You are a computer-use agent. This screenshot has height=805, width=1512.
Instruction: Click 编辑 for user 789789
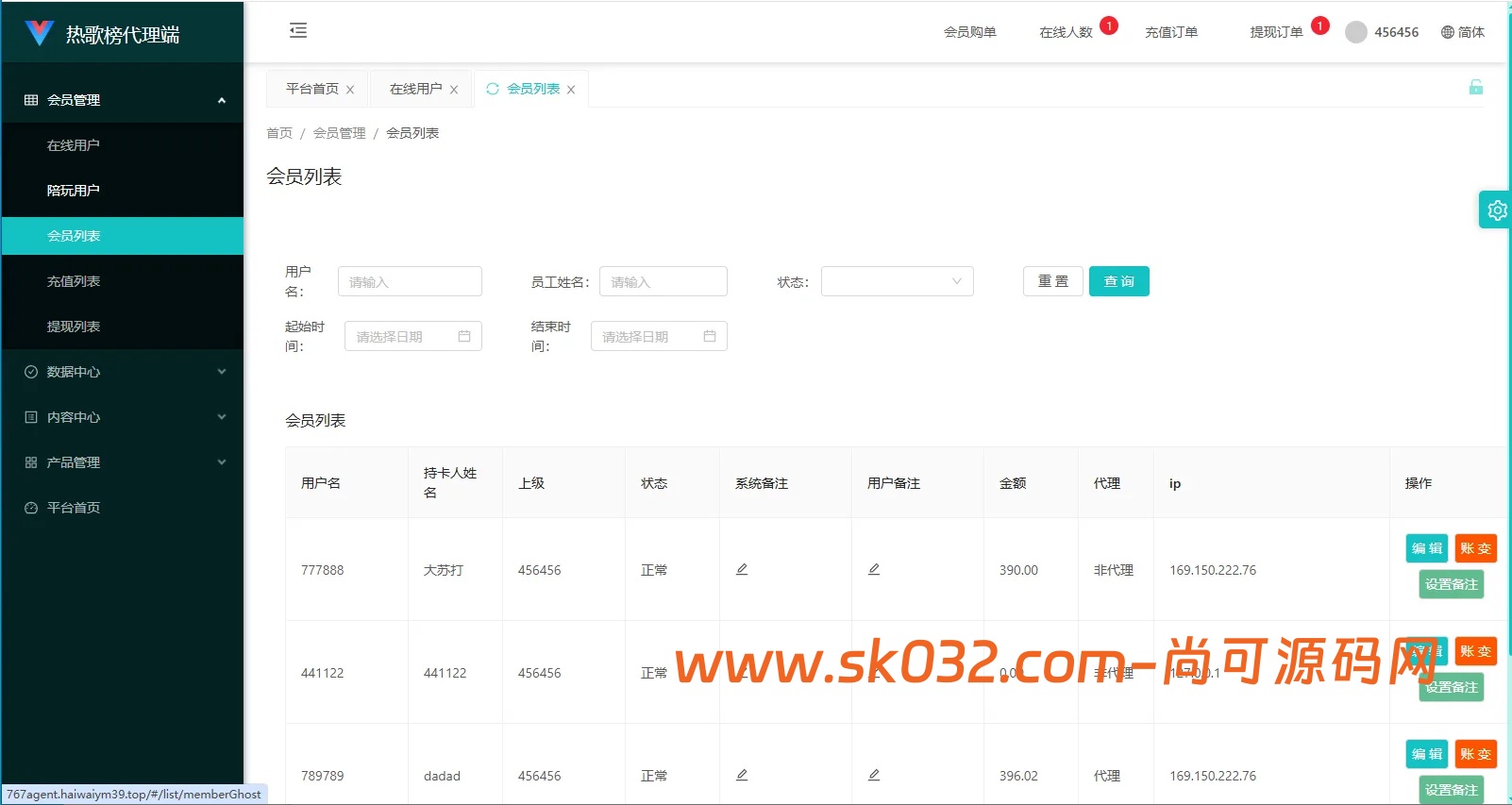point(1426,754)
